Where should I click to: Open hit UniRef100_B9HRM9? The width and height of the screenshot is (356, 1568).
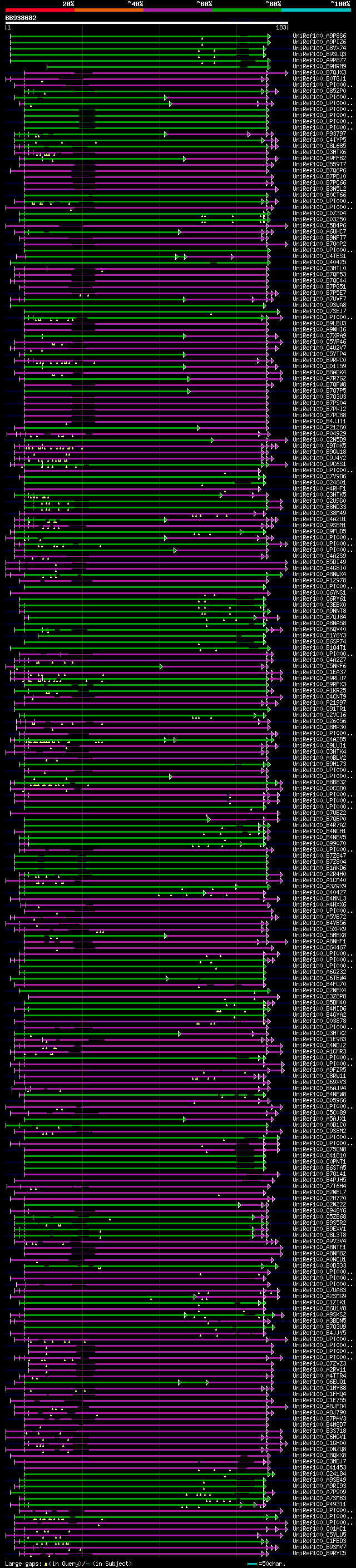point(319,66)
